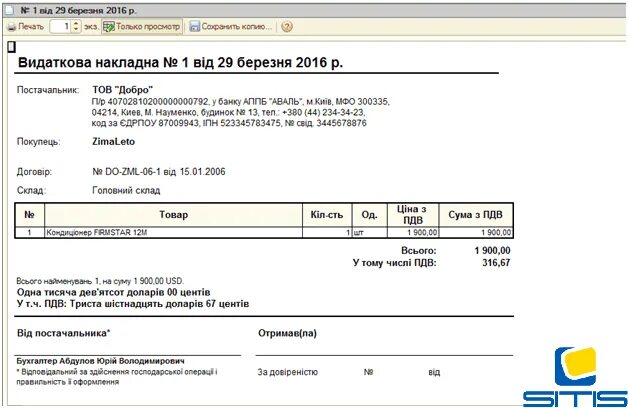Click the Отримав(ла) signature label
Image resolution: width=628 pixels, height=408 pixels.
pos(287,333)
